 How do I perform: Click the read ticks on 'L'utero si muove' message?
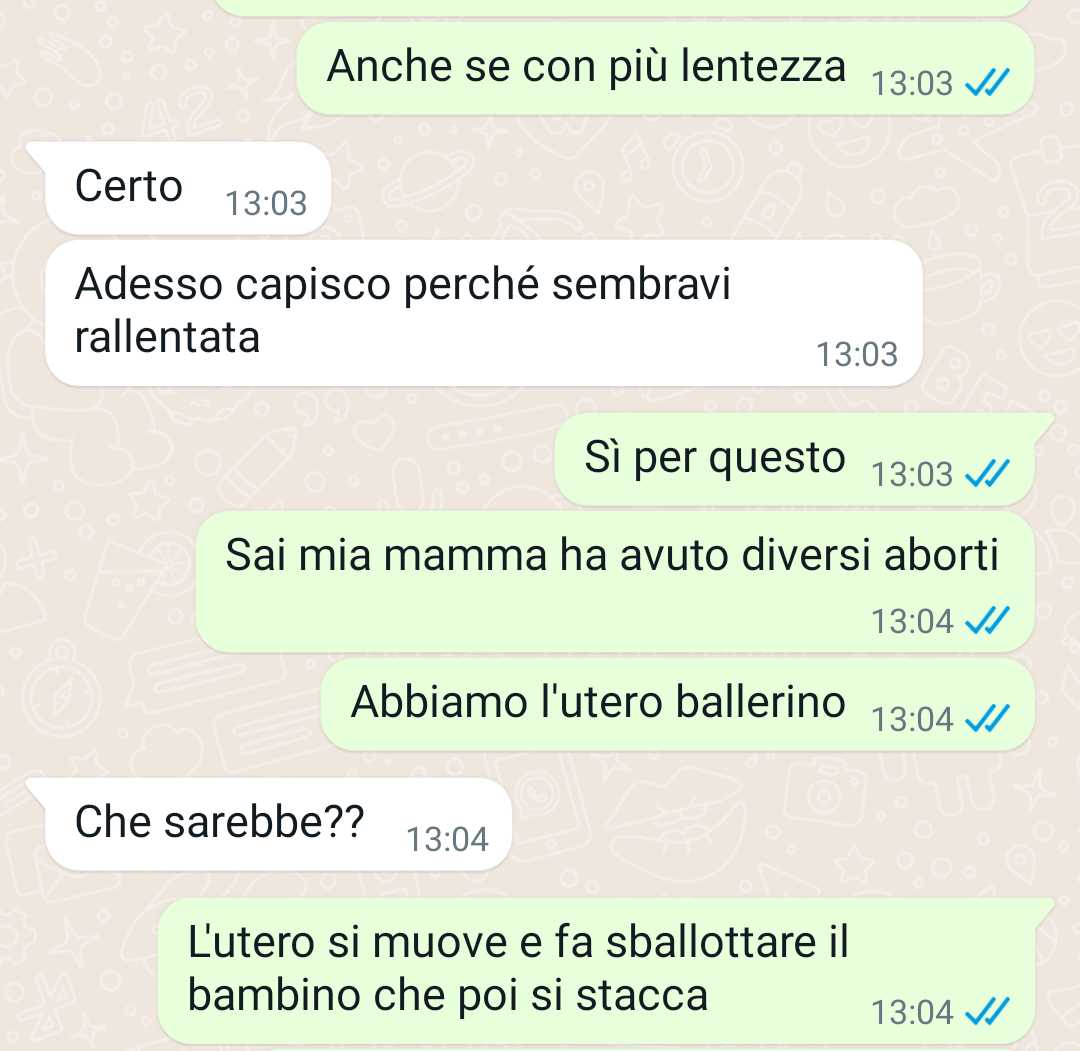click(987, 1012)
